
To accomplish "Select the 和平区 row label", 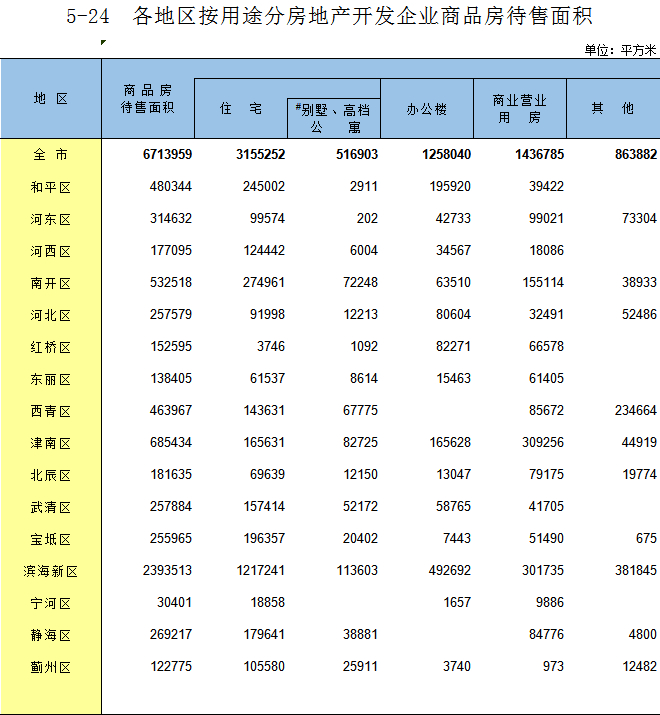I will tap(51, 187).
